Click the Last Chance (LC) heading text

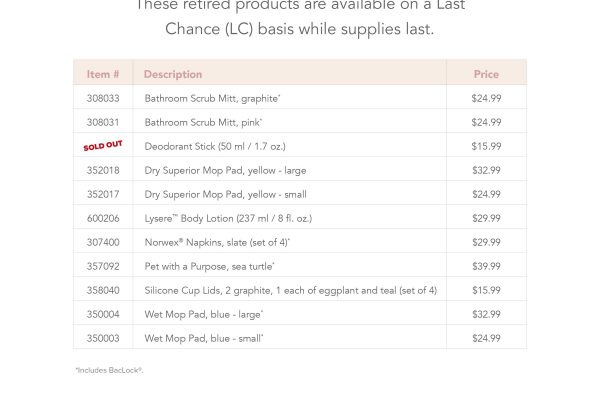tap(300, 28)
